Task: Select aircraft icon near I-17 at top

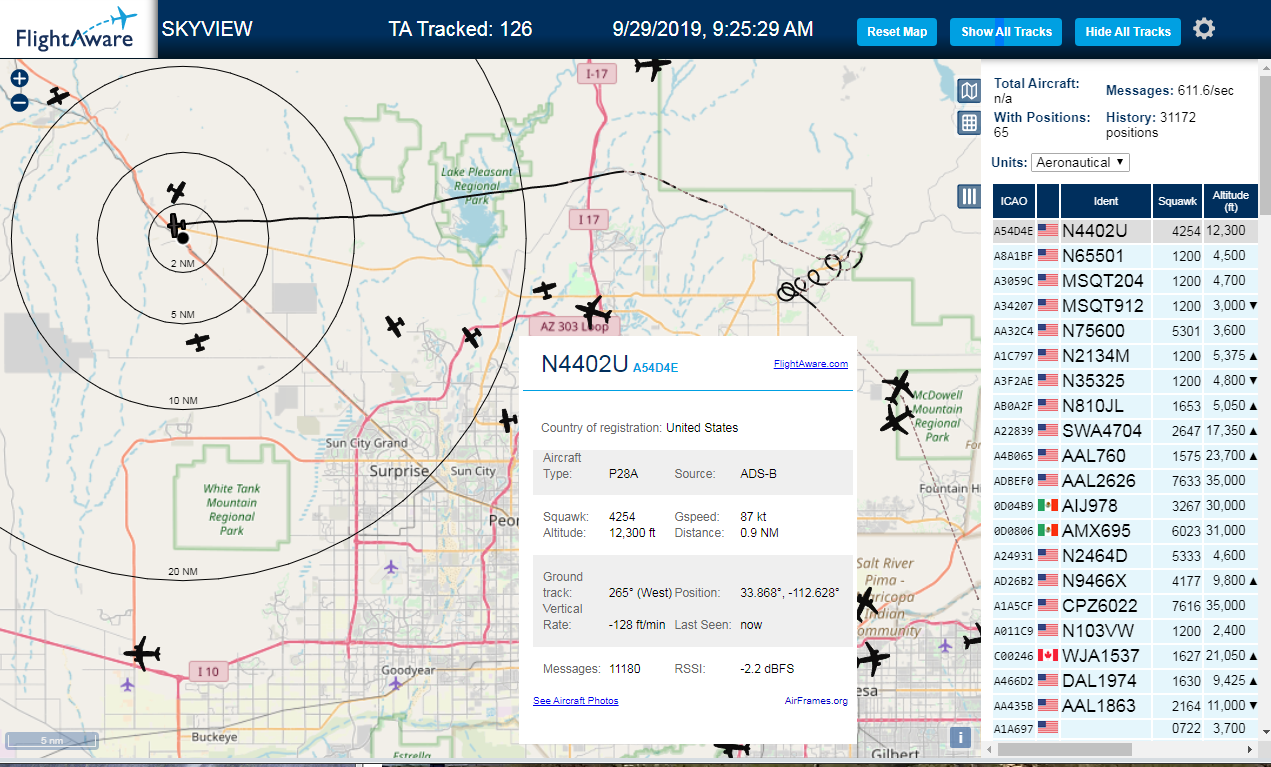Action: [653, 66]
